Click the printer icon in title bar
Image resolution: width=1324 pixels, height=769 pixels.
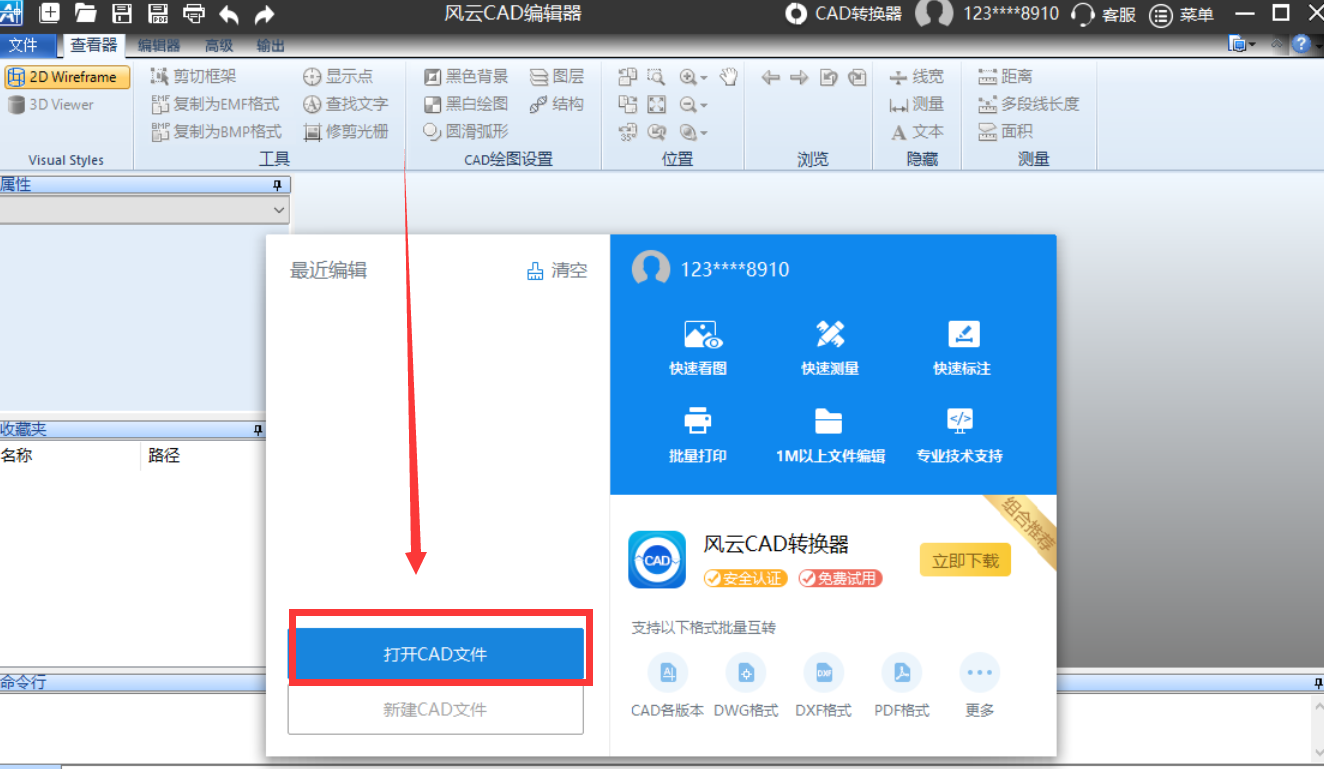pos(194,13)
